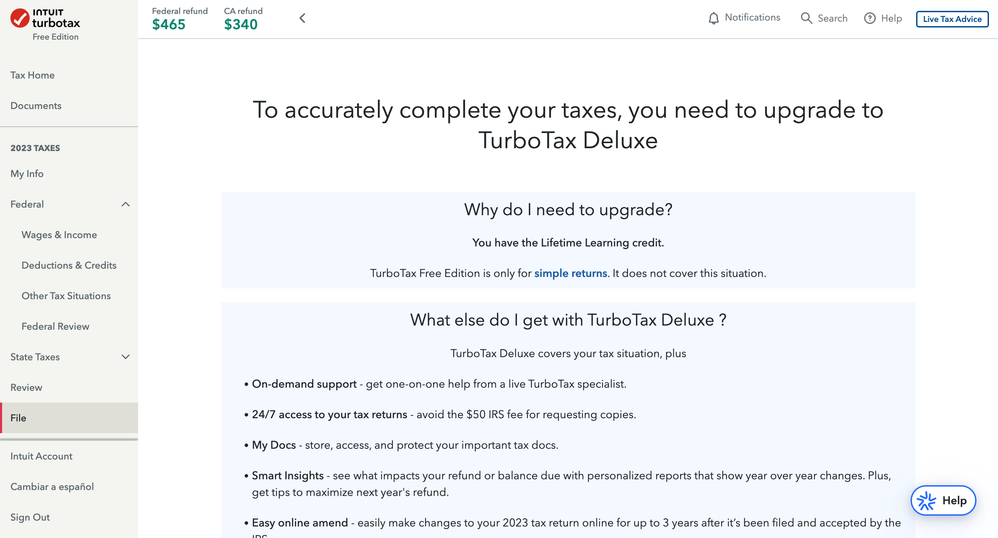The image size is (998, 538).
Task: Click the CA refund $340 amount
Action: coord(241,24)
